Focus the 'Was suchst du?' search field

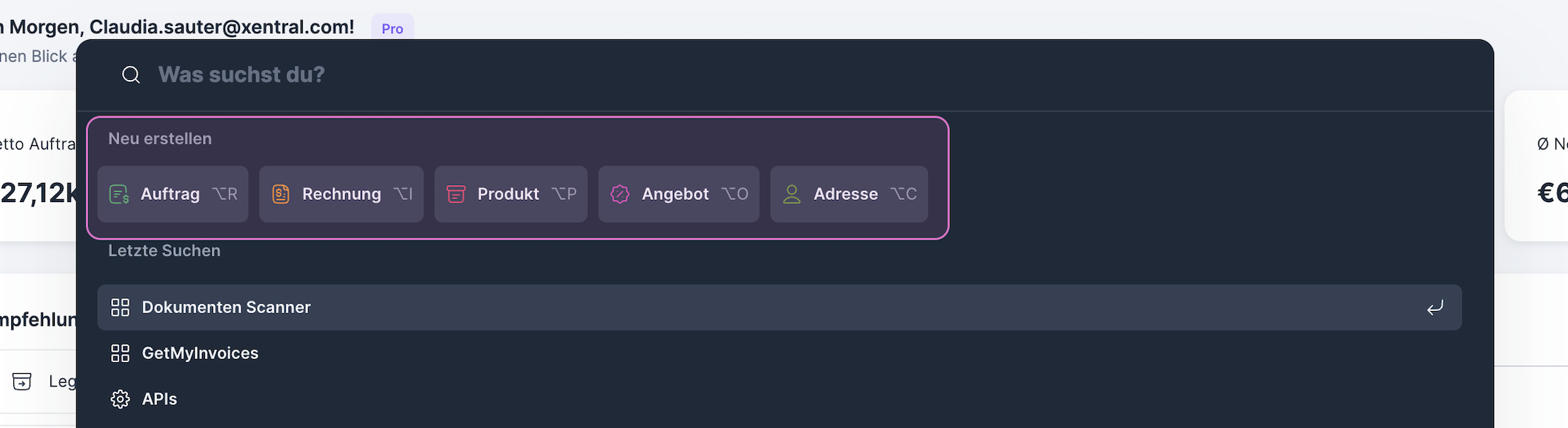coord(518,75)
